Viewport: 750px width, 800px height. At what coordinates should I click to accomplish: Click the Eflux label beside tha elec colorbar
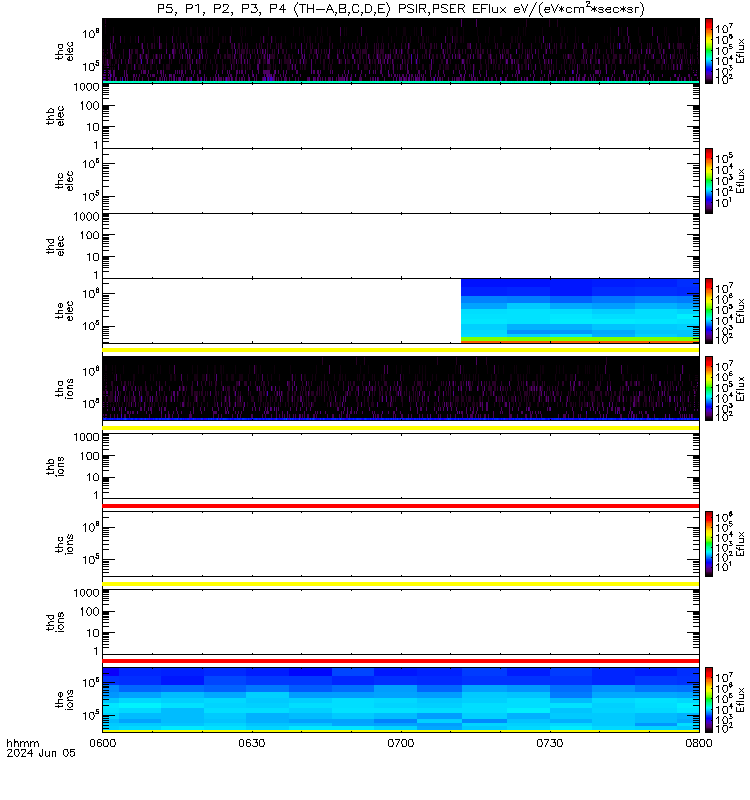point(740,51)
